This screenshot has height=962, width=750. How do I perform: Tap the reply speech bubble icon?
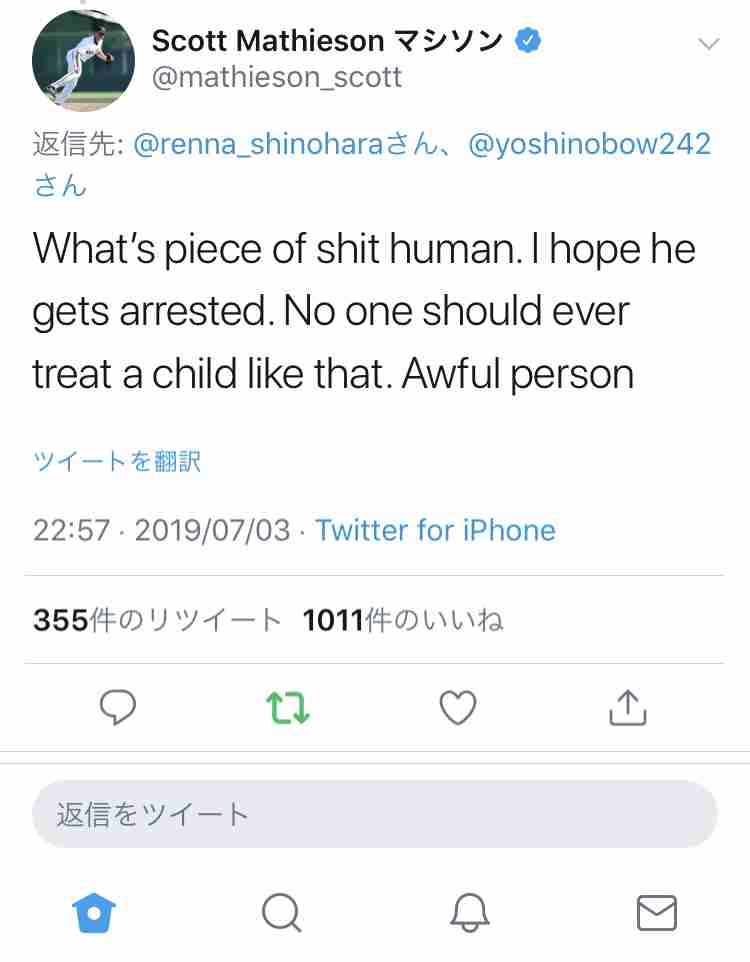(118, 707)
